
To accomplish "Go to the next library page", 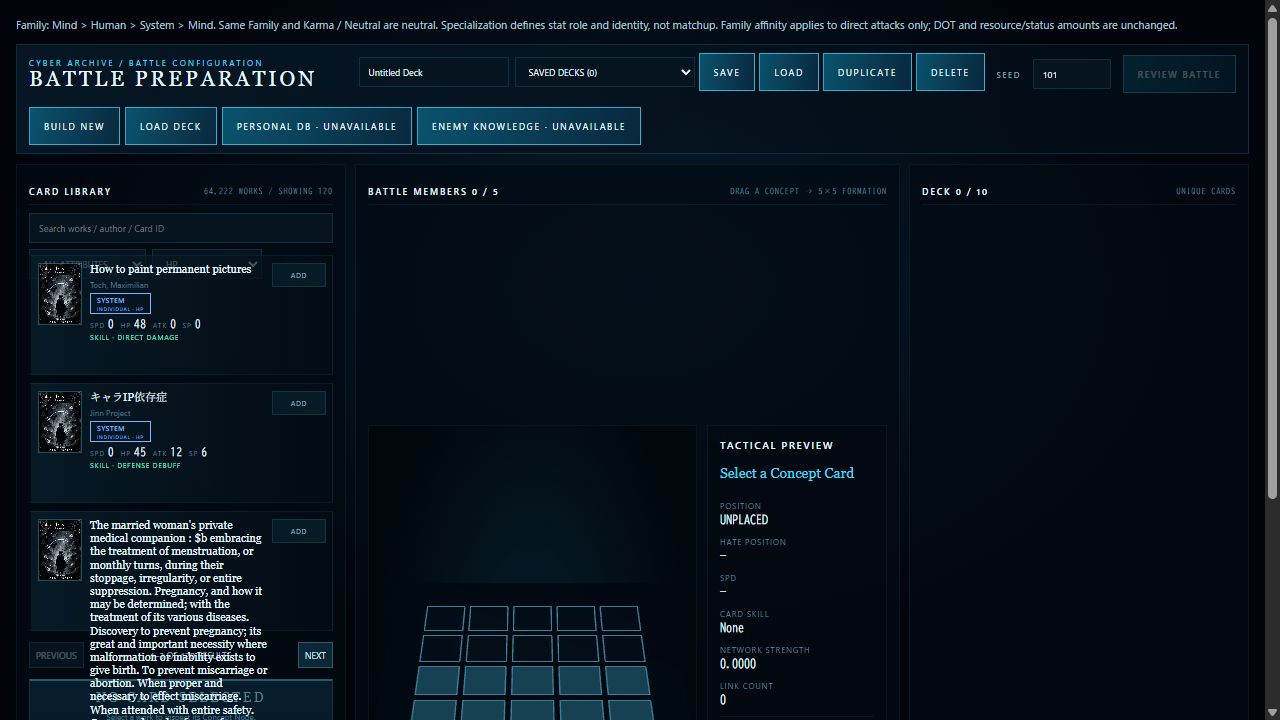I will [x=315, y=655].
